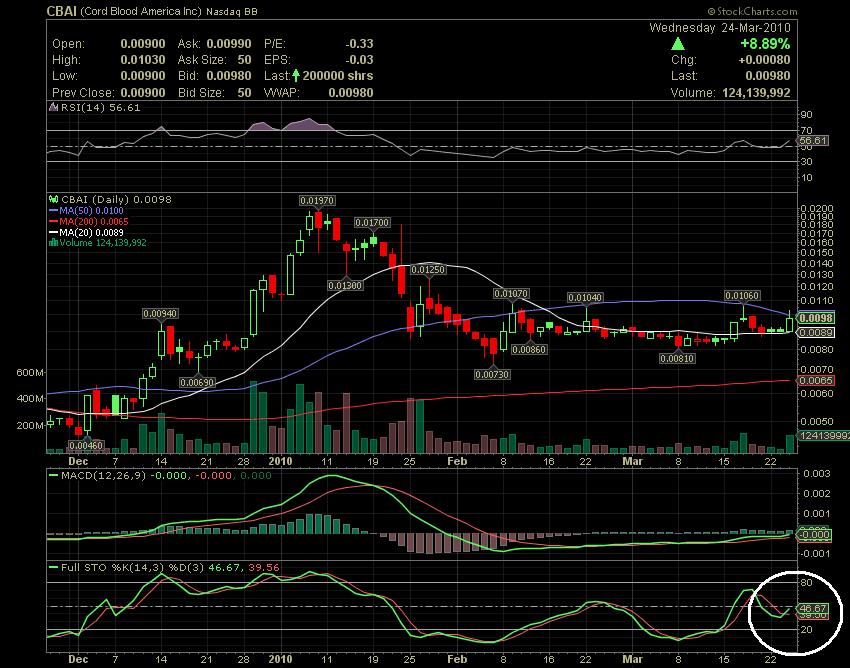
Task: Click the VWAP label
Action: point(282,93)
